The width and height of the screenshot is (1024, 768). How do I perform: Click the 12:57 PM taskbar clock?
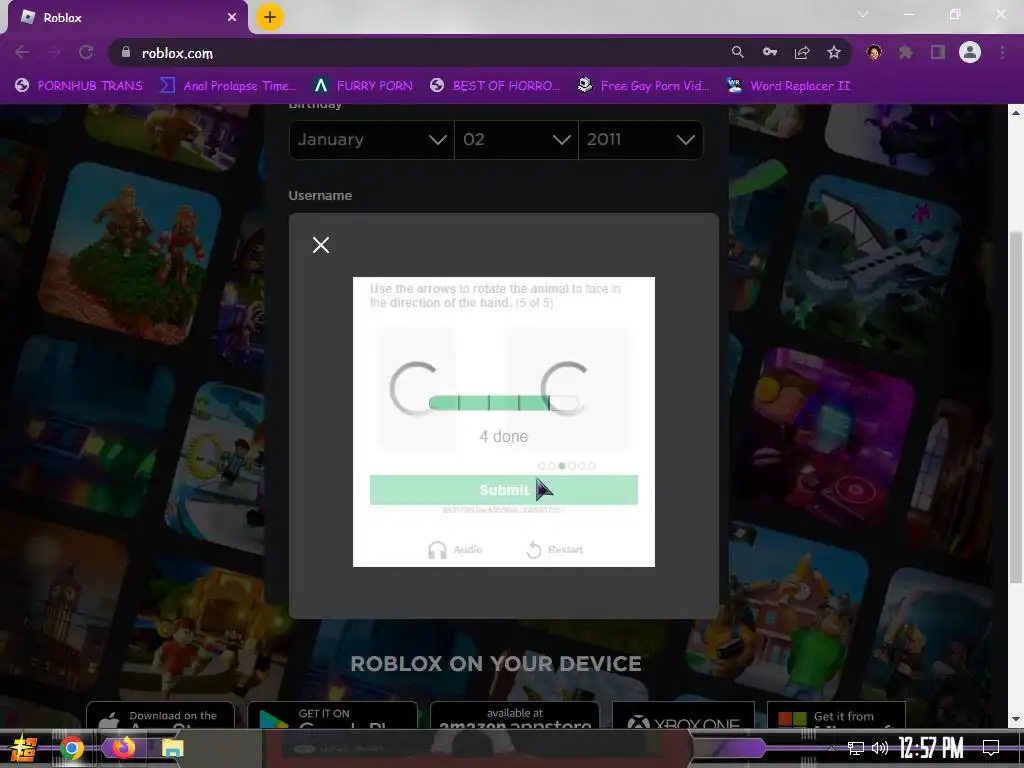931,748
